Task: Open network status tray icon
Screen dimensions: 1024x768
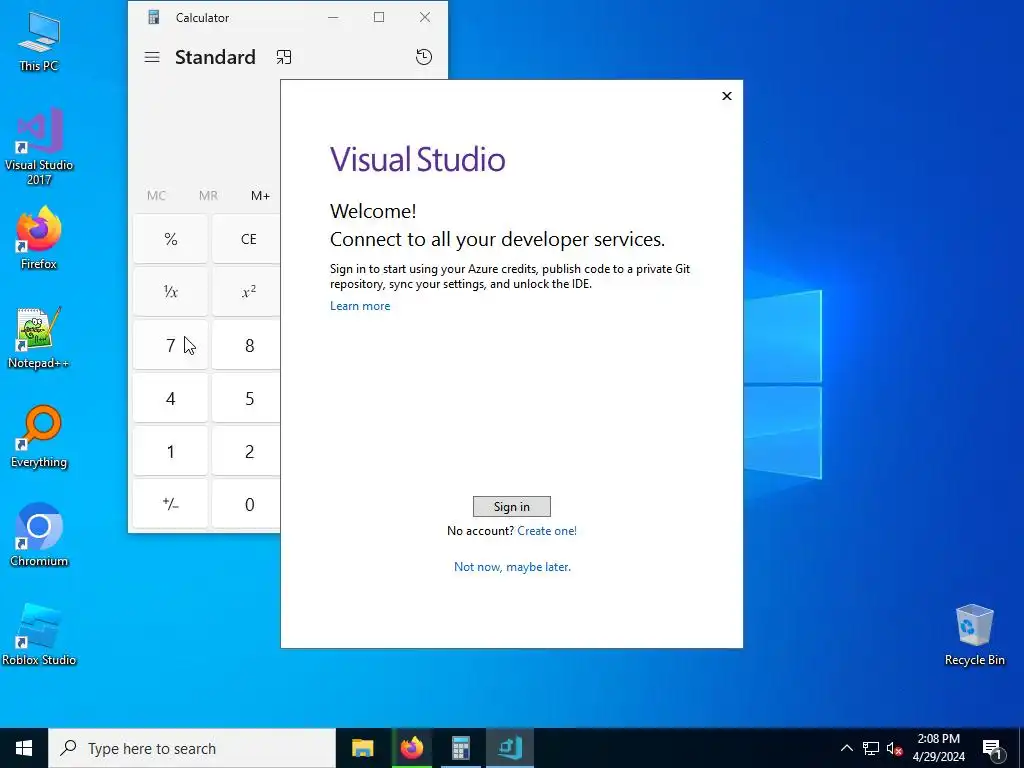Action: (x=871, y=748)
